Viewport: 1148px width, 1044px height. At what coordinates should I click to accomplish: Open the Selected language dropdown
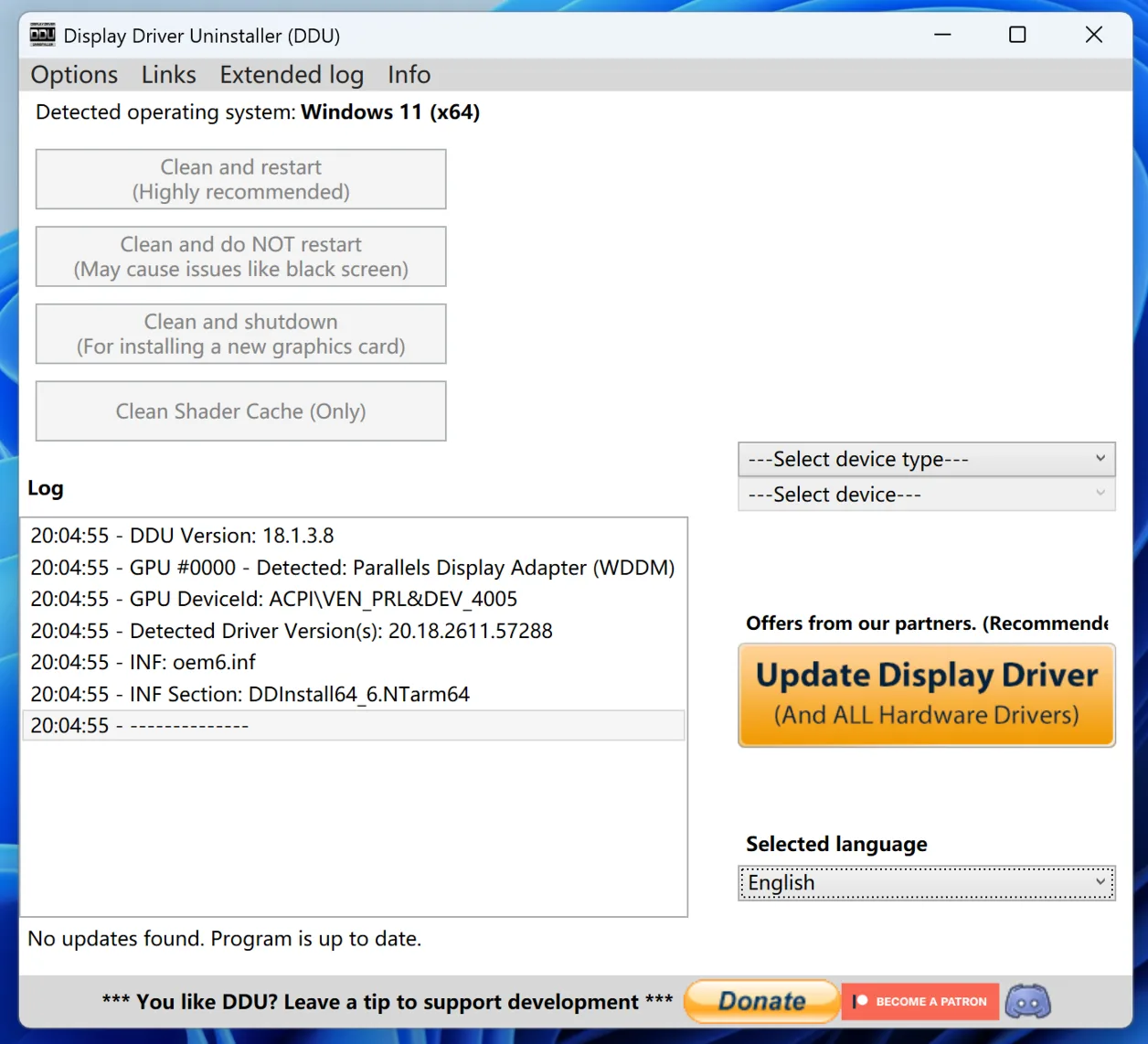pos(926,882)
